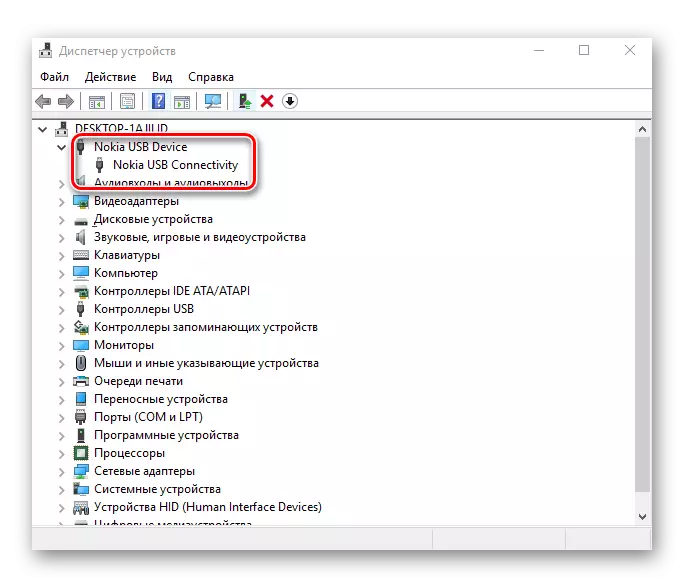Open the Справка menu
The image size is (684, 583).
[x=211, y=77]
